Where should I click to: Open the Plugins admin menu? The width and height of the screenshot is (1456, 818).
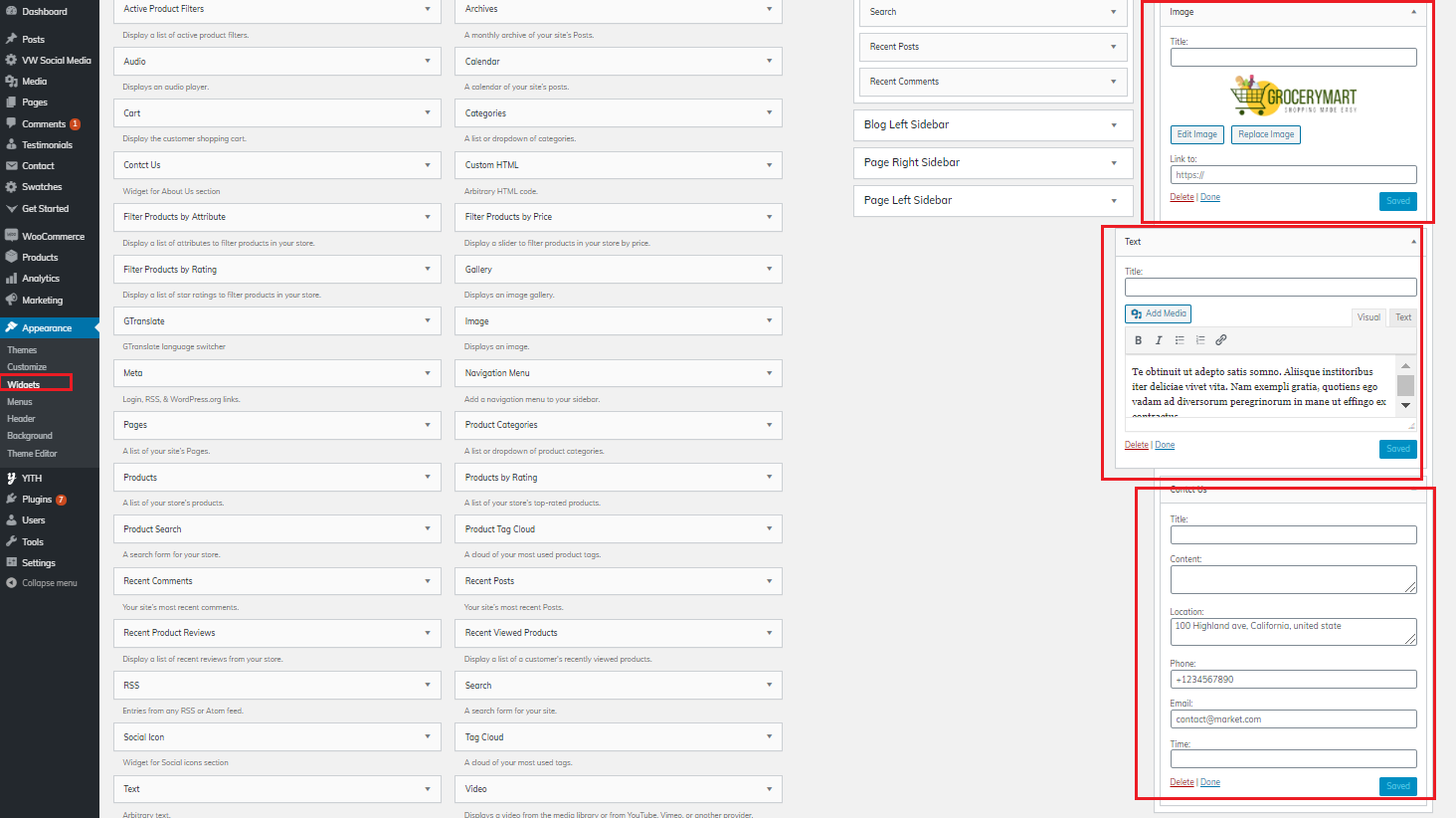click(37, 500)
